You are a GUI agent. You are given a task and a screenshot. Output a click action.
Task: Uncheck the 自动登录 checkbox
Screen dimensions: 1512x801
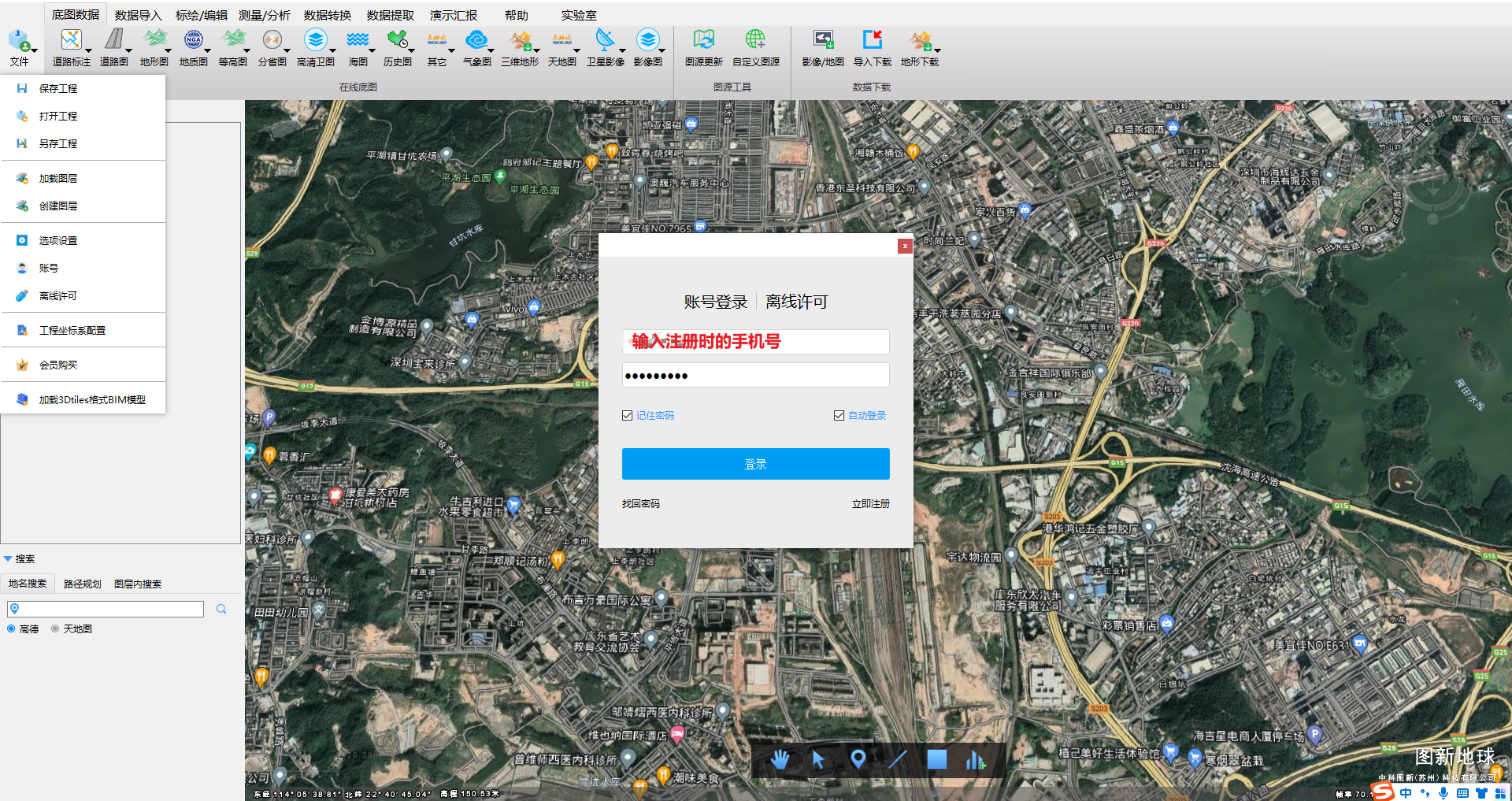coord(839,416)
